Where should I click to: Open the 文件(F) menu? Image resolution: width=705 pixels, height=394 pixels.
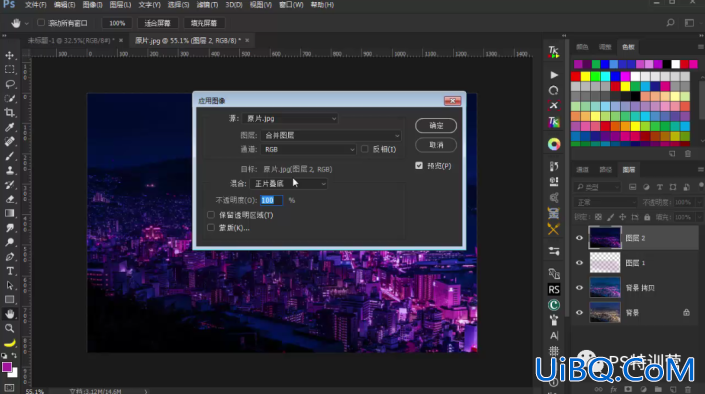tap(36, 4)
